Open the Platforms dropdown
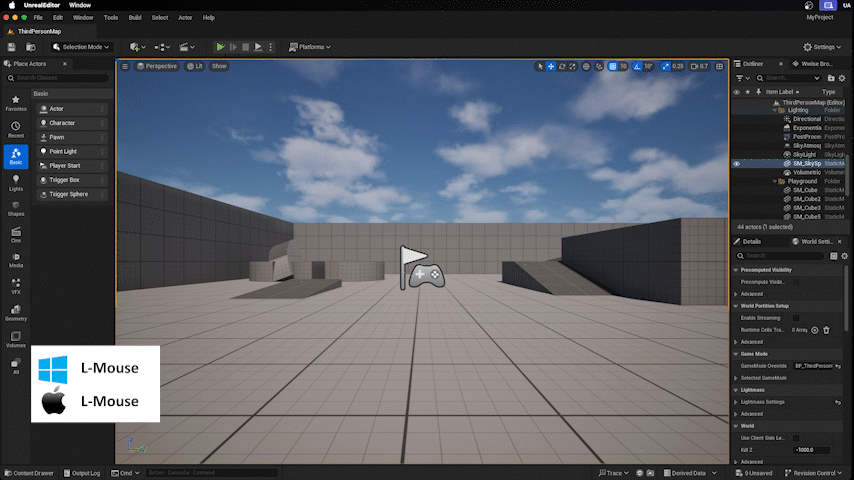This screenshot has height=480, width=854. coord(309,47)
